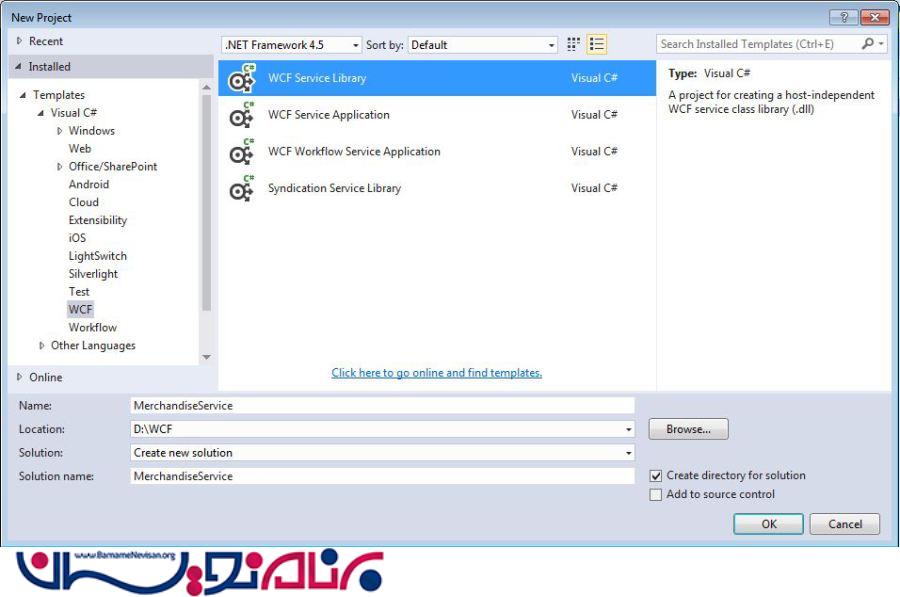Screen dimensions: 900x597
Task: Select the Extensibility template category
Action: coord(98,220)
